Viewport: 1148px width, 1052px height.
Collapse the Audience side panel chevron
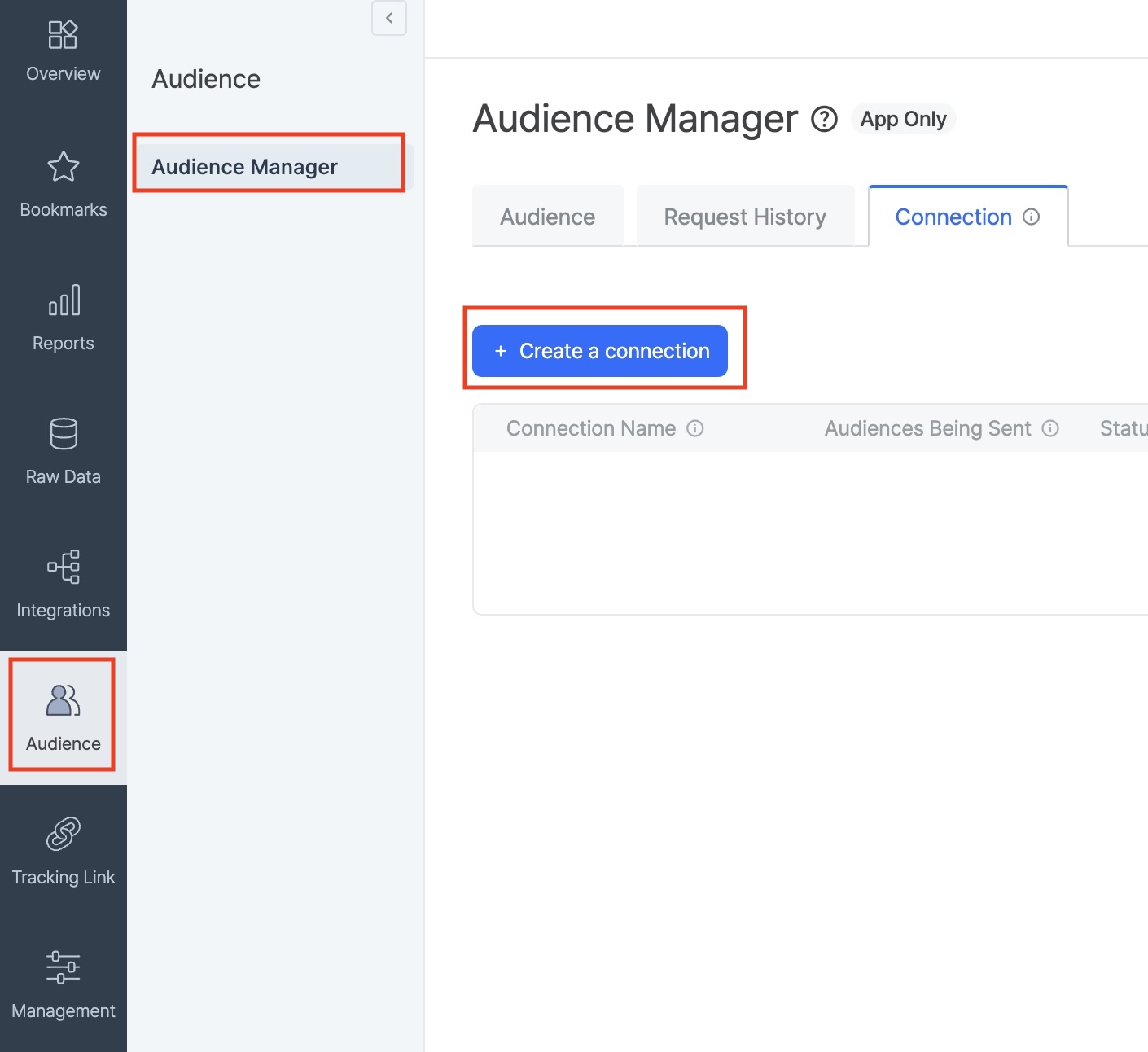pyautogui.click(x=389, y=18)
